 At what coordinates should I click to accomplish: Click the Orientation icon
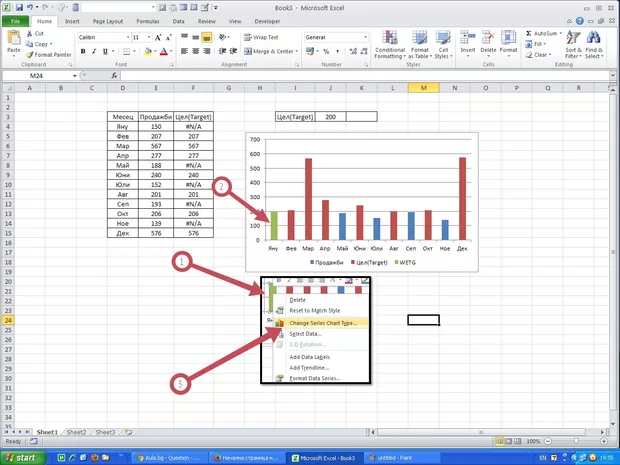pyautogui.click(x=223, y=37)
